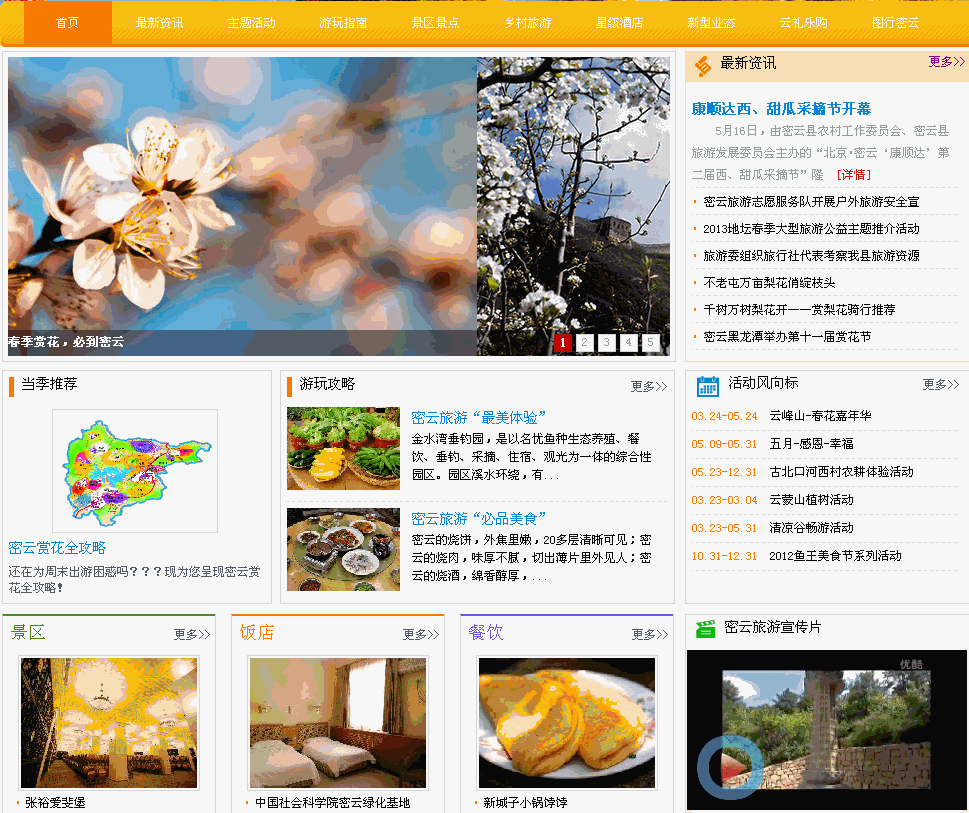The height and width of the screenshot is (813, 969).
Task: Open 云峰山-春花嘉年华 activity link
Action: (820, 416)
